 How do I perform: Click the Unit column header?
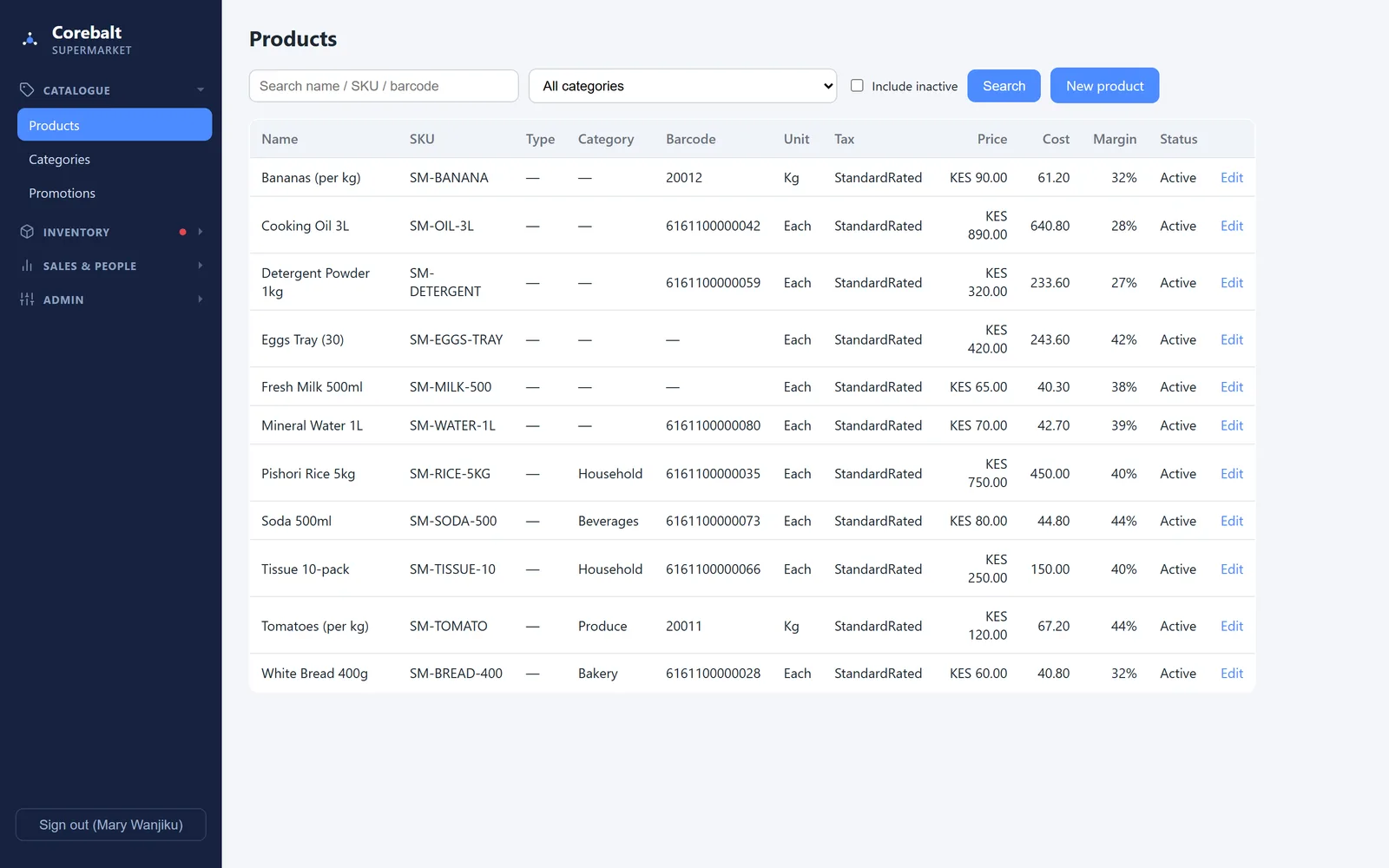(x=796, y=139)
